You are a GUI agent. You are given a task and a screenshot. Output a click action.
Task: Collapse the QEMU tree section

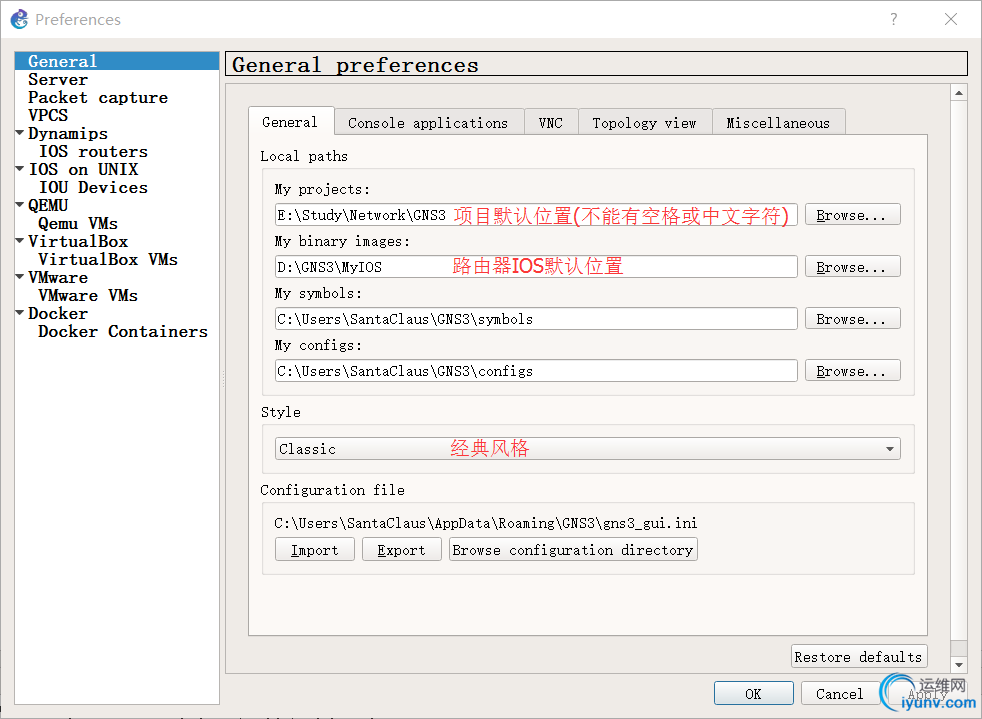coord(20,205)
